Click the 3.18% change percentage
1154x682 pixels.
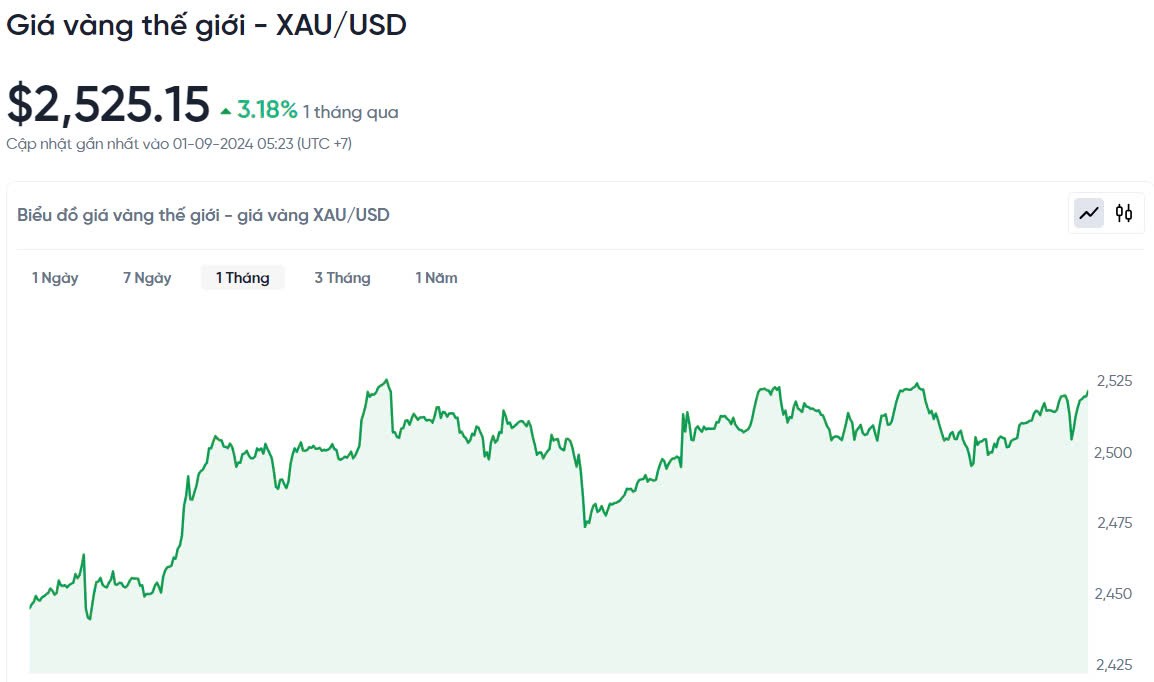click(267, 109)
